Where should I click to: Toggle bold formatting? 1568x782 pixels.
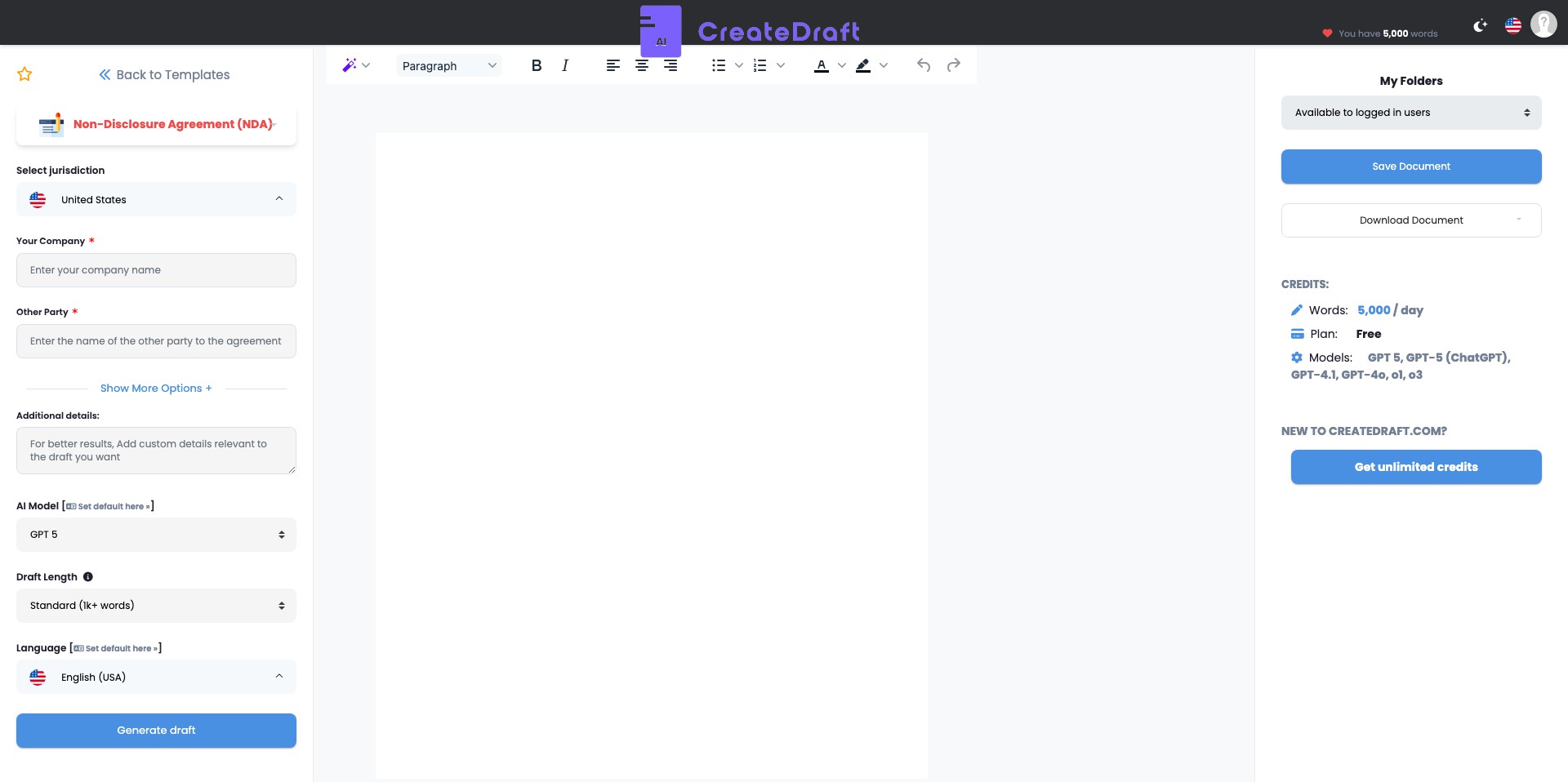[537, 65]
